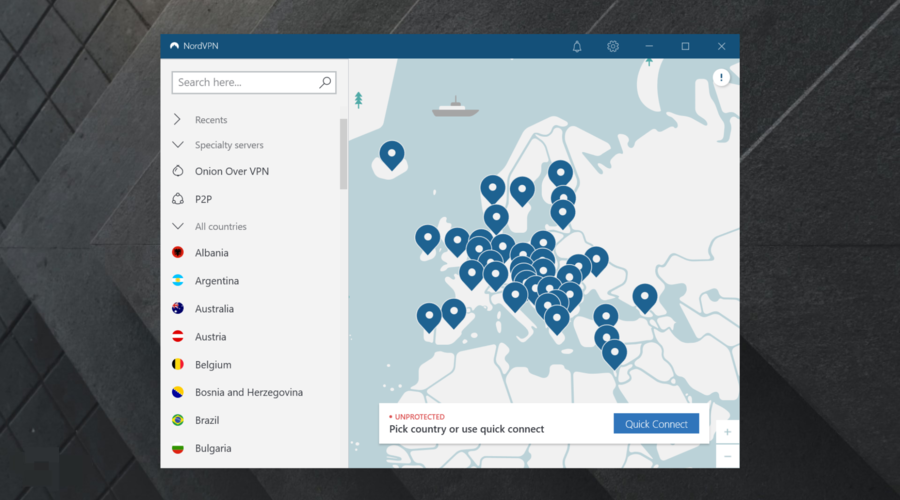Click the 'Specialty servers' label
Image resolution: width=900 pixels, height=500 pixels.
tap(229, 145)
